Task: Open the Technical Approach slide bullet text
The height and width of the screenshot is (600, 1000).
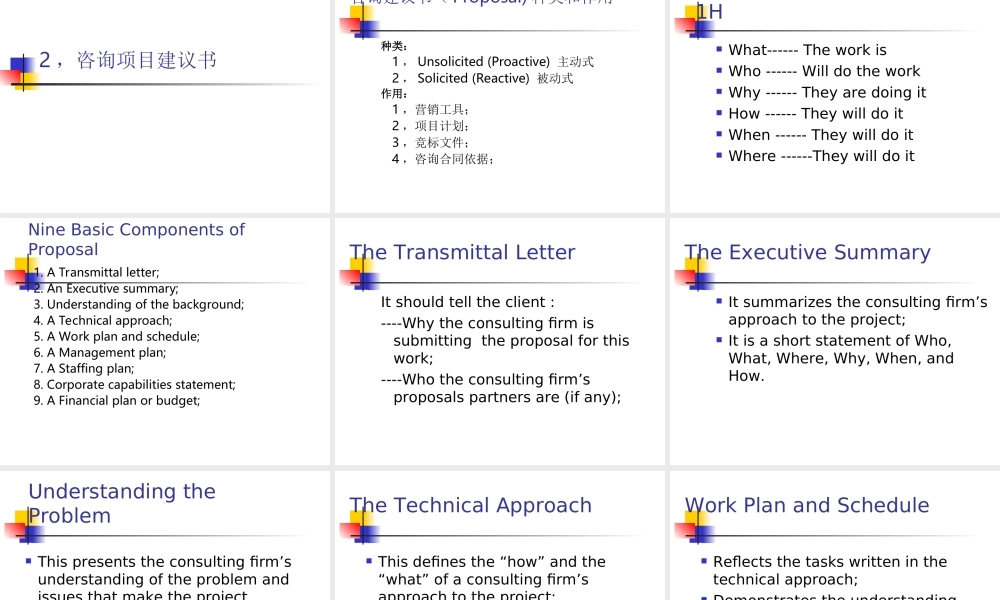Action: pyautogui.click(x=490, y=578)
